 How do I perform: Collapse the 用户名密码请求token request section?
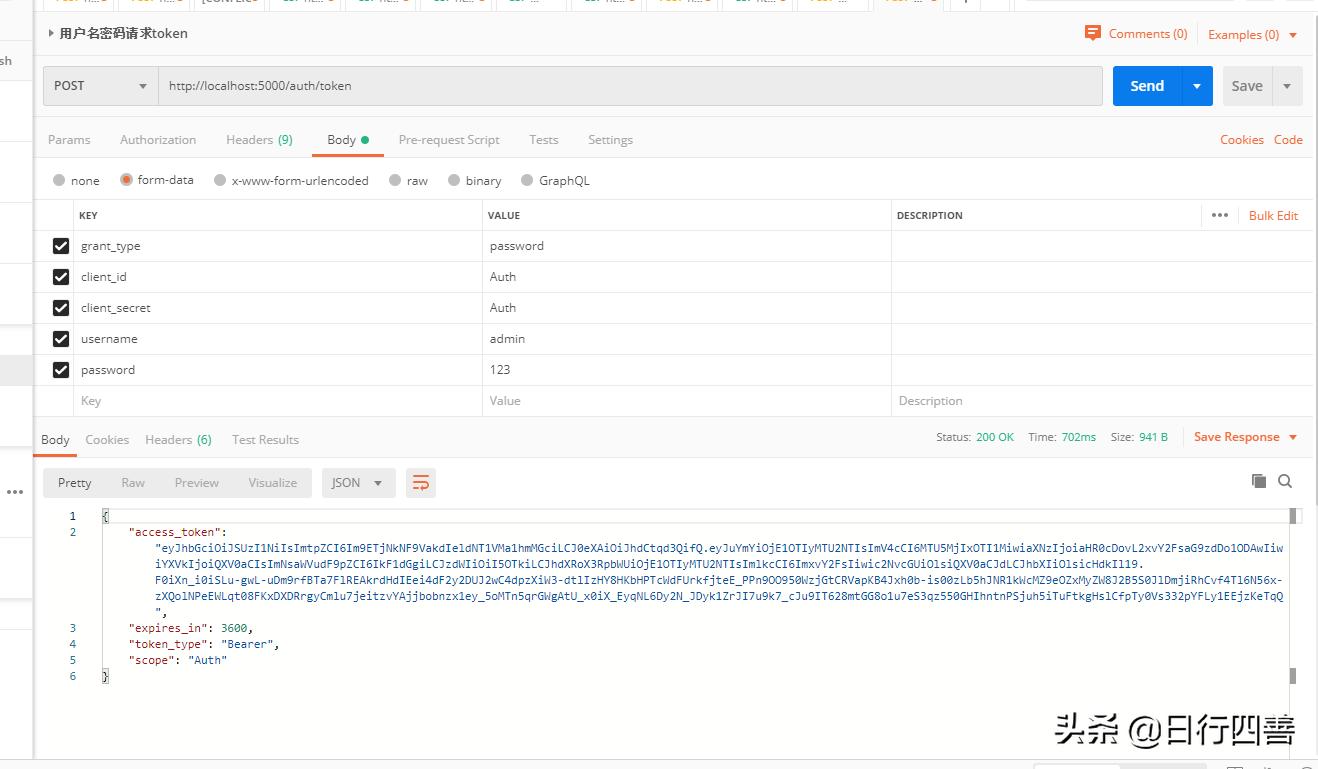coord(50,33)
